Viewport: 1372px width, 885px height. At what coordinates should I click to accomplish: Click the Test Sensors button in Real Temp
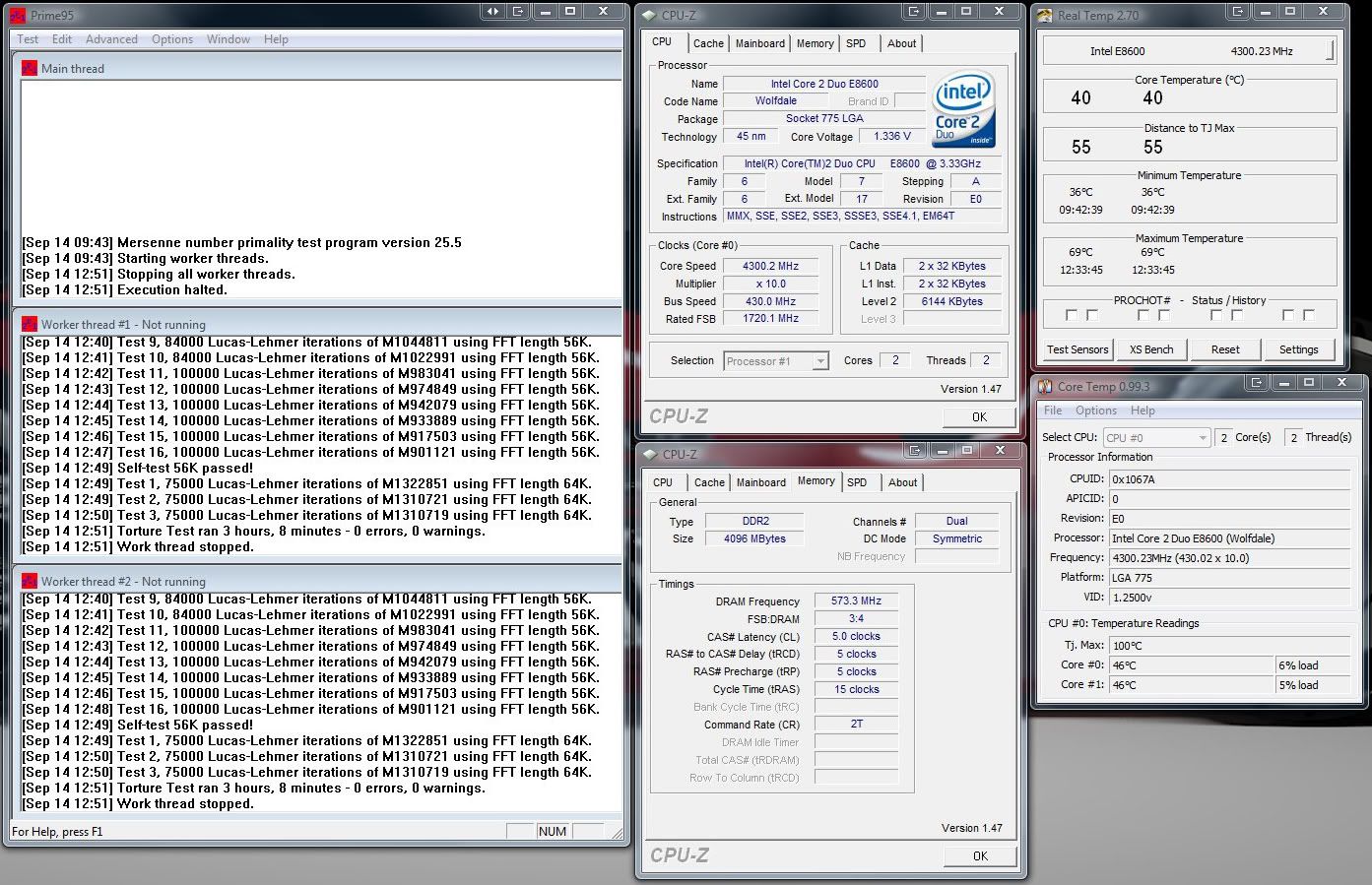[1078, 349]
